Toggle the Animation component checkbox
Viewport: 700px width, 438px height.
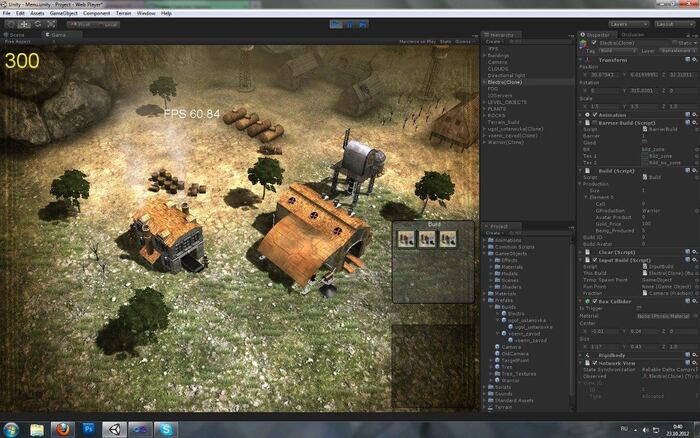pos(595,115)
